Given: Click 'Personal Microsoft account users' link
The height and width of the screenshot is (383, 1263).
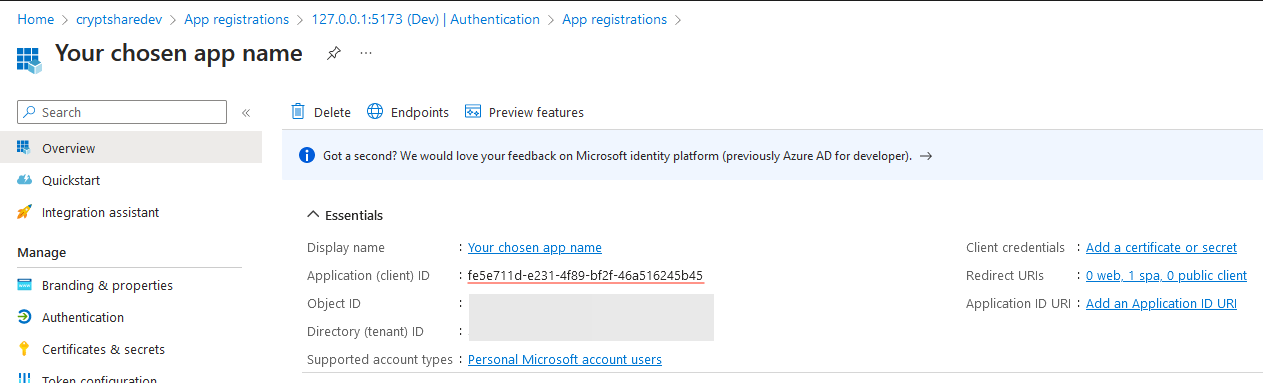Looking at the screenshot, I should 565,359.
